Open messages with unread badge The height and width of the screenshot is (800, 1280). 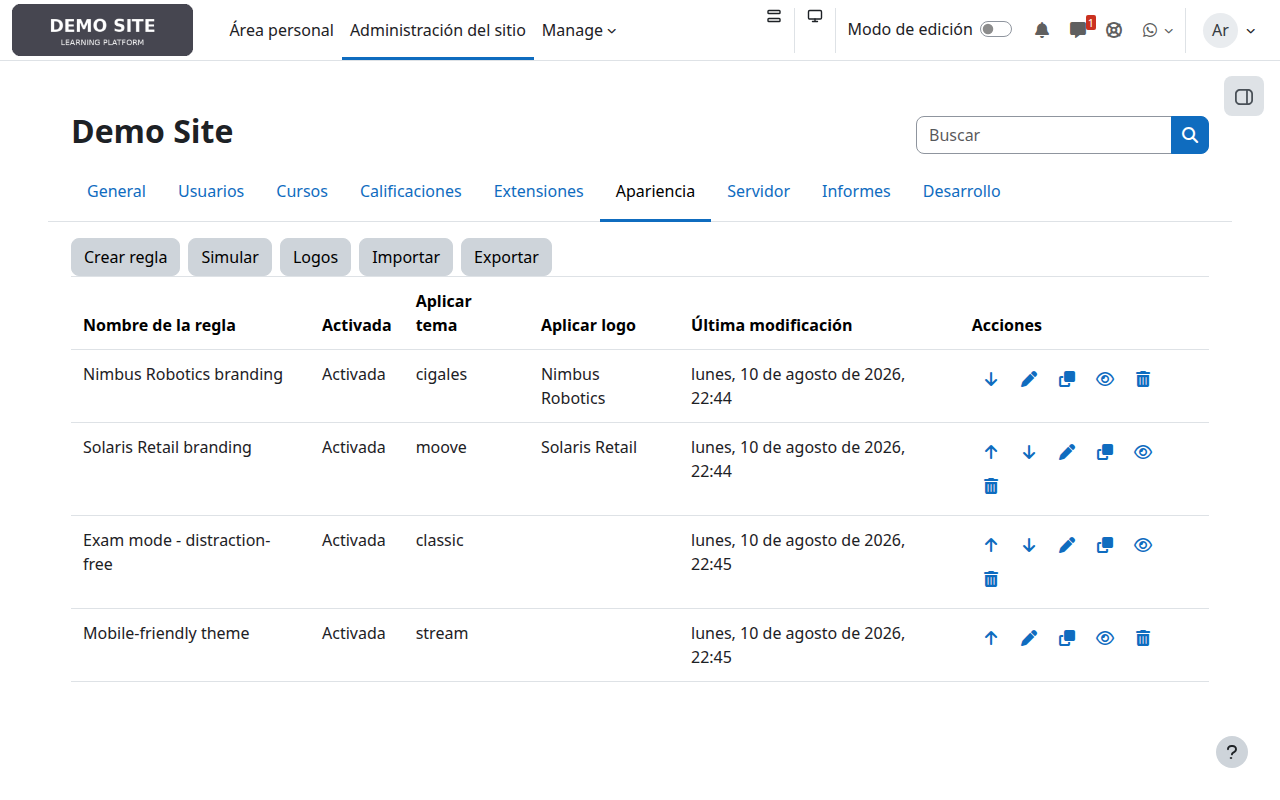click(x=1078, y=30)
